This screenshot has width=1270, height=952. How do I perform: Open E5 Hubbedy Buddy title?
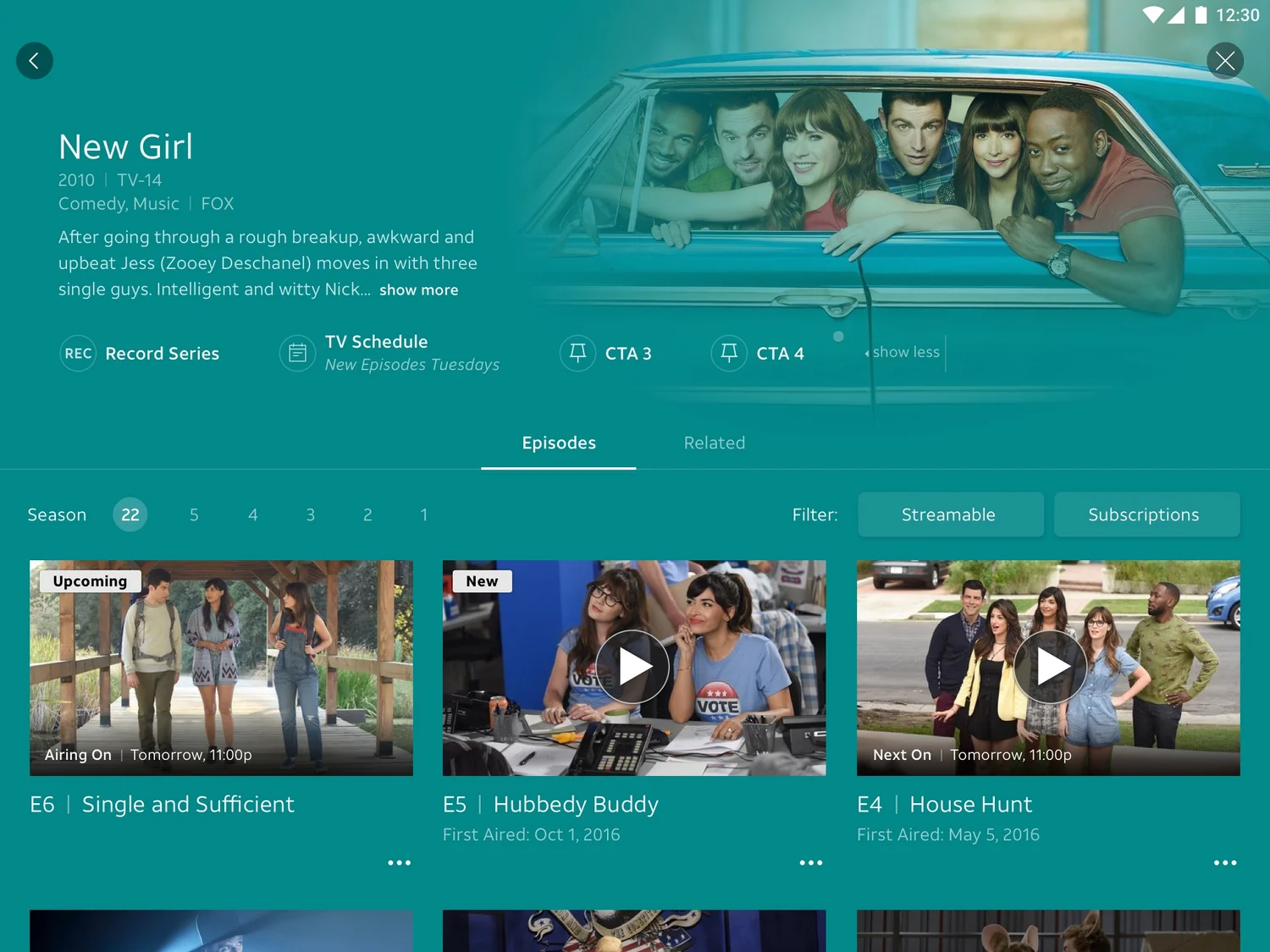click(550, 804)
